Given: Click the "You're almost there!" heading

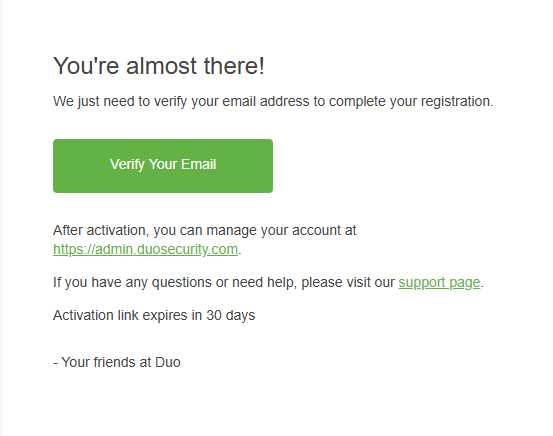Looking at the screenshot, I should (x=158, y=66).
